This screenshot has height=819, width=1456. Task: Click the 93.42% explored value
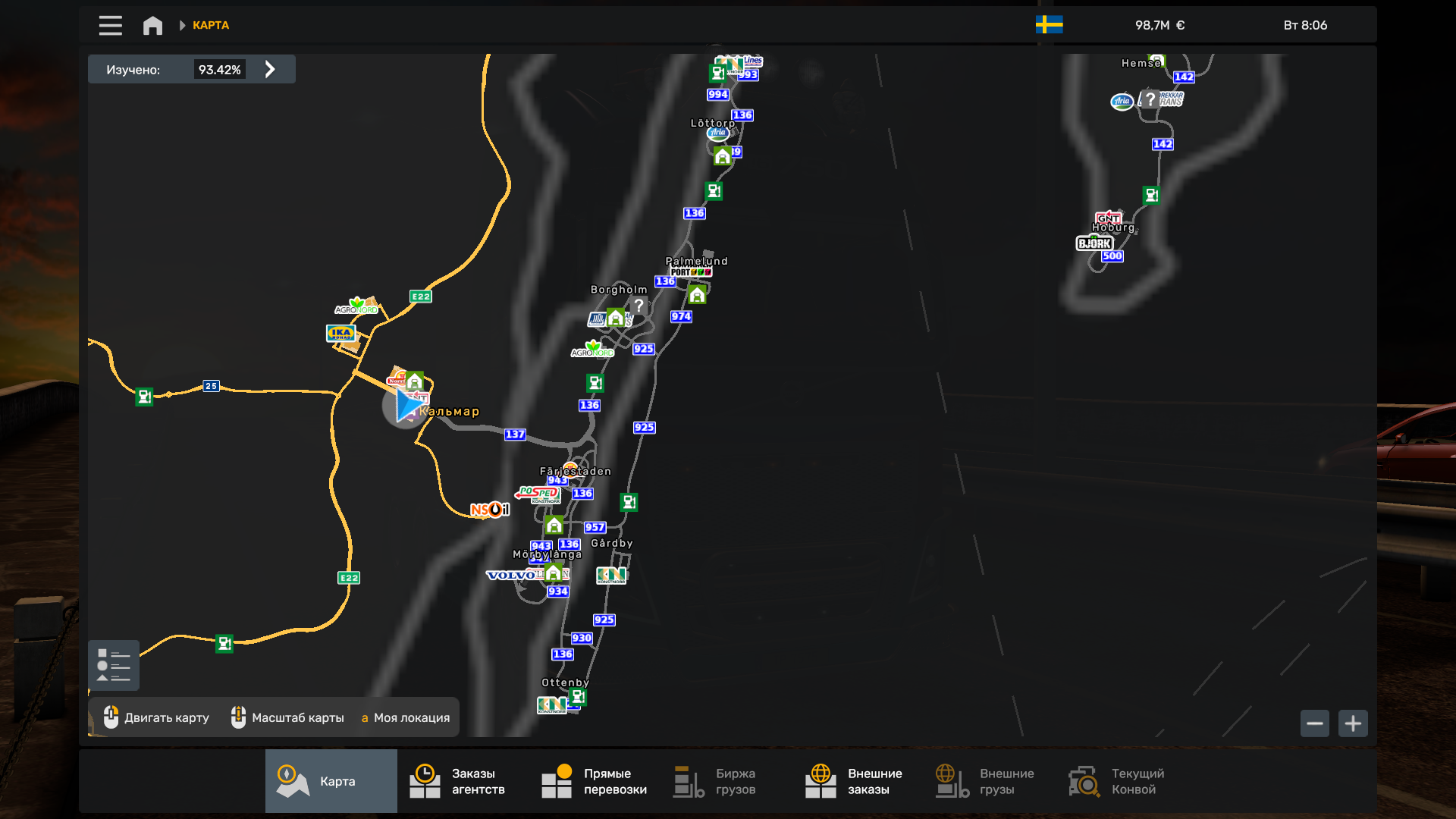tap(220, 70)
